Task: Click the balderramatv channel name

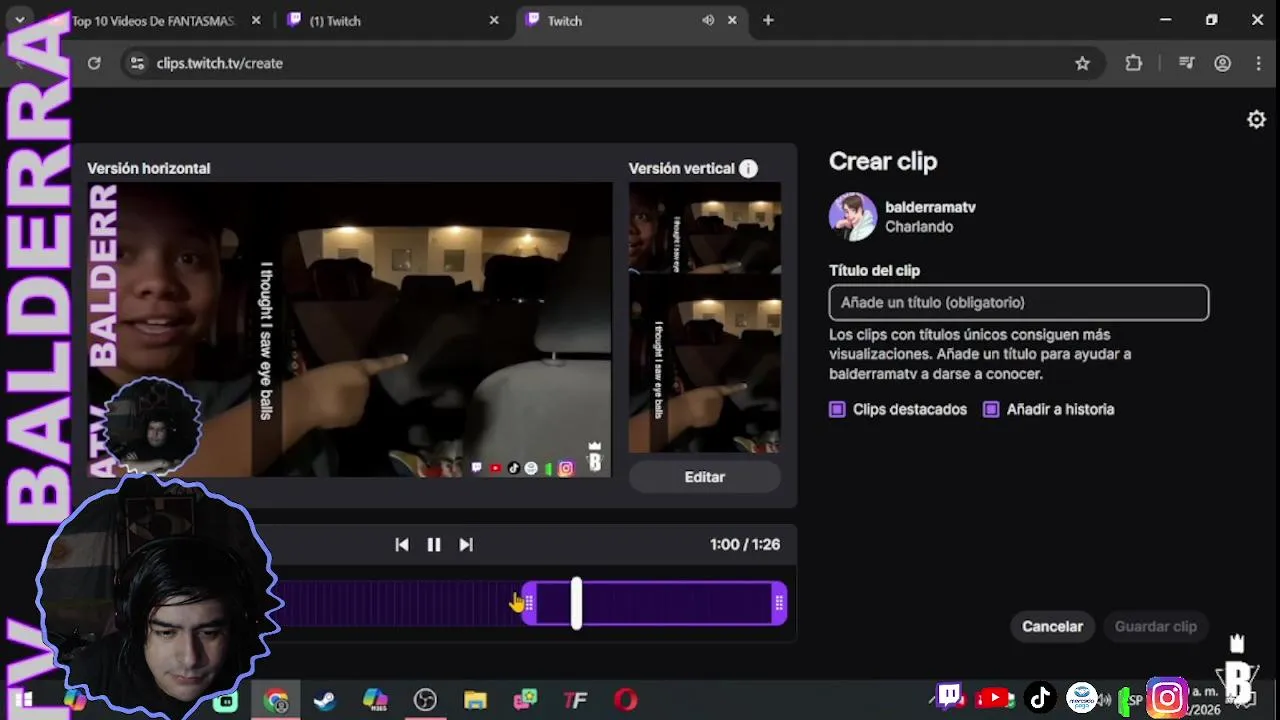Action: click(930, 207)
